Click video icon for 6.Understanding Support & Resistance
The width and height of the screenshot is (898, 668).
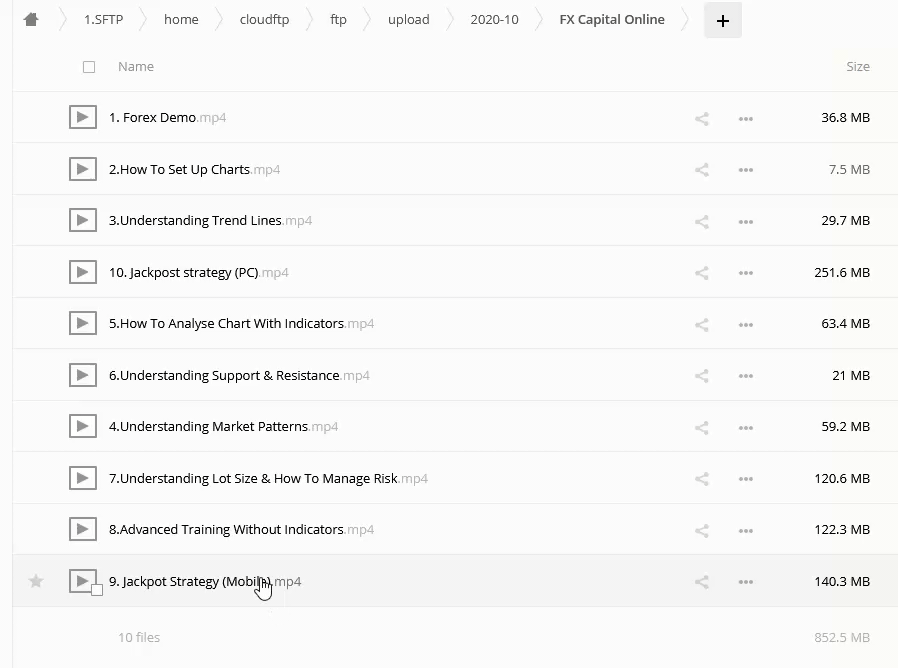(x=82, y=376)
